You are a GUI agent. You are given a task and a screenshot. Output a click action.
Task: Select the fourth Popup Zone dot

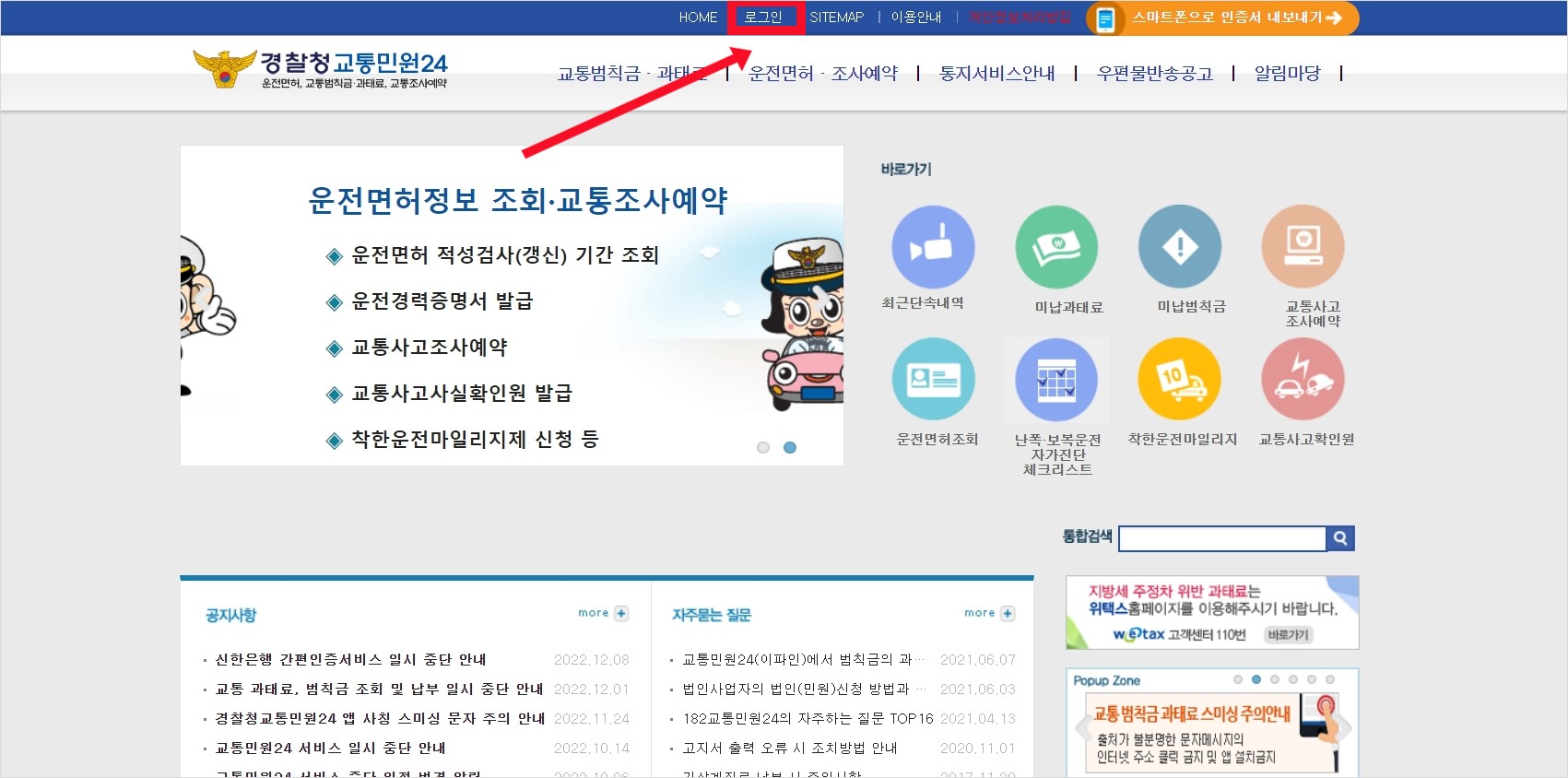point(1293,679)
